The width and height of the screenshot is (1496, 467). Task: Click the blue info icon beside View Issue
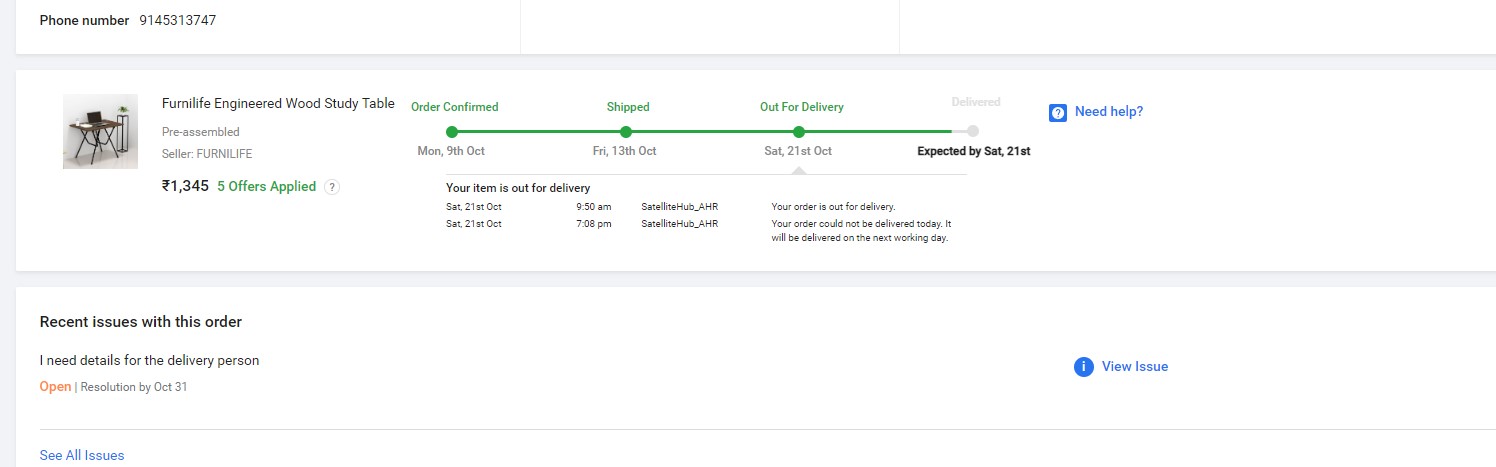(x=1083, y=367)
